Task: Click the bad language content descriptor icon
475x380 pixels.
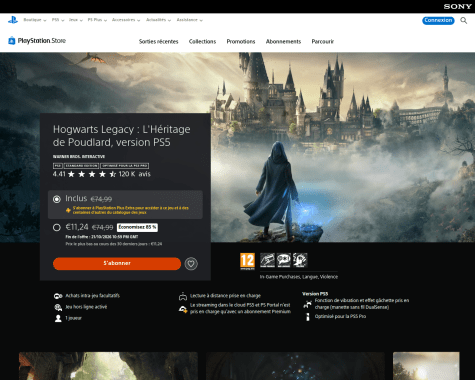Action: click(x=284, y=260)
